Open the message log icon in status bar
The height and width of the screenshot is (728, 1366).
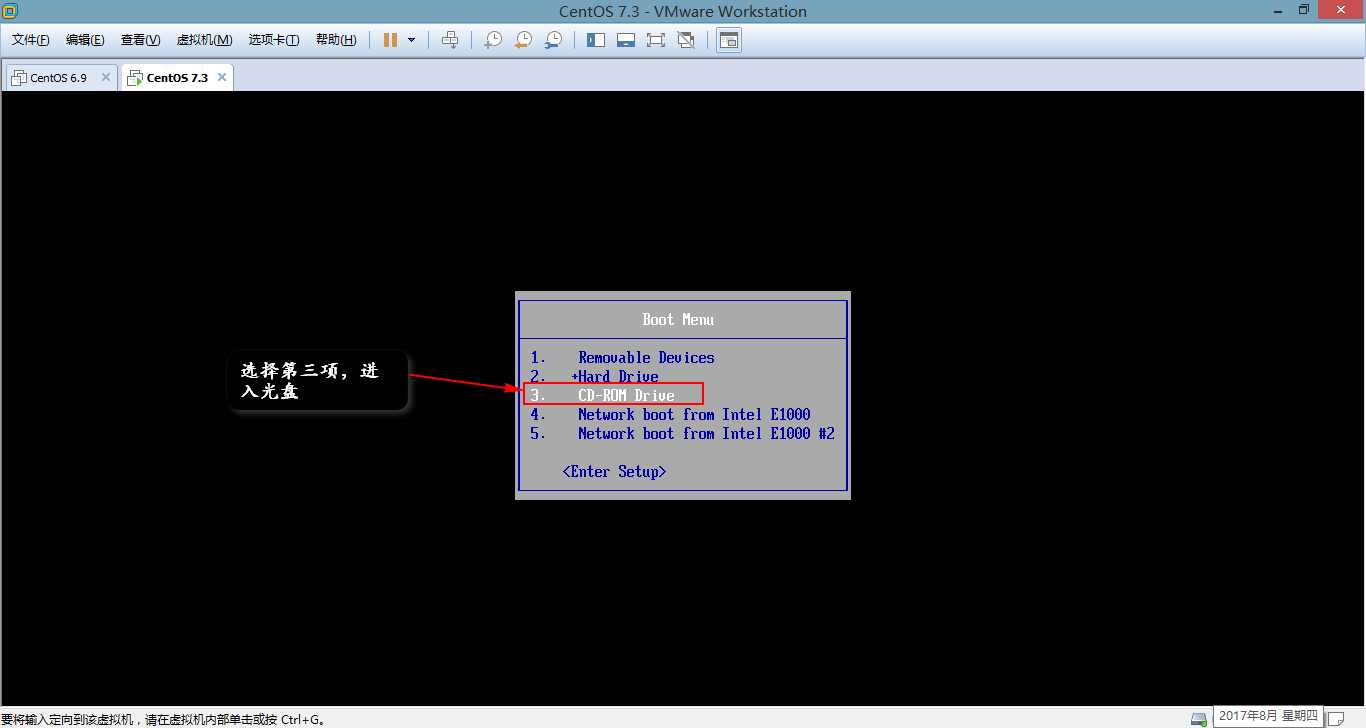coord(1335,718)
